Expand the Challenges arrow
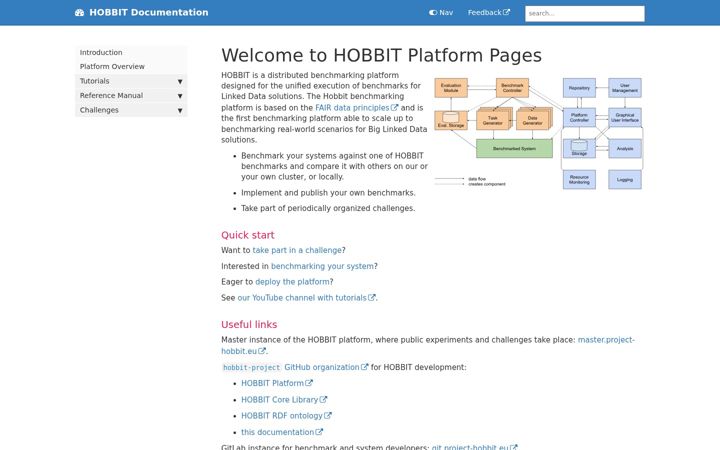Viewport: 720px width, 450px height. [x=180, y=111]
